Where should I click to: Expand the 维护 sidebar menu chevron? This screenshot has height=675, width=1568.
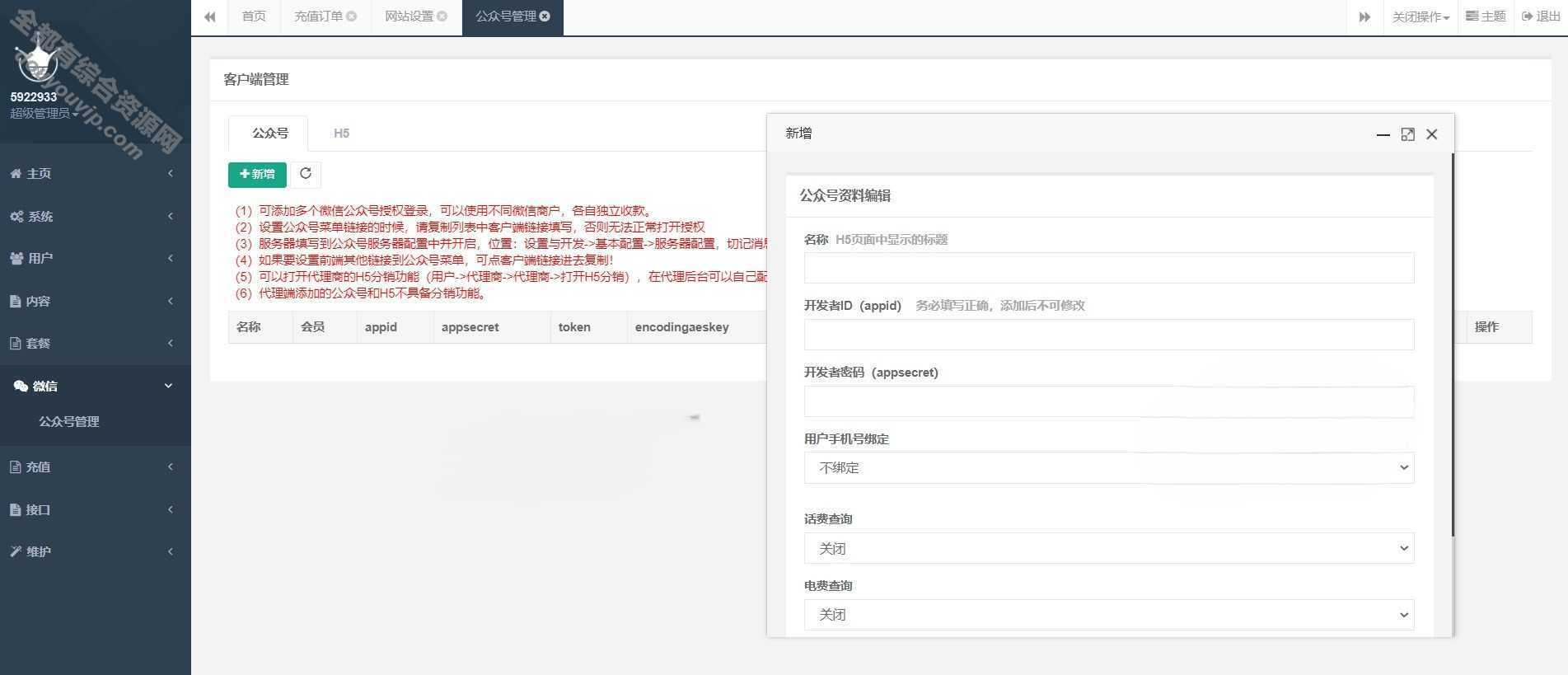pos(171,551)
